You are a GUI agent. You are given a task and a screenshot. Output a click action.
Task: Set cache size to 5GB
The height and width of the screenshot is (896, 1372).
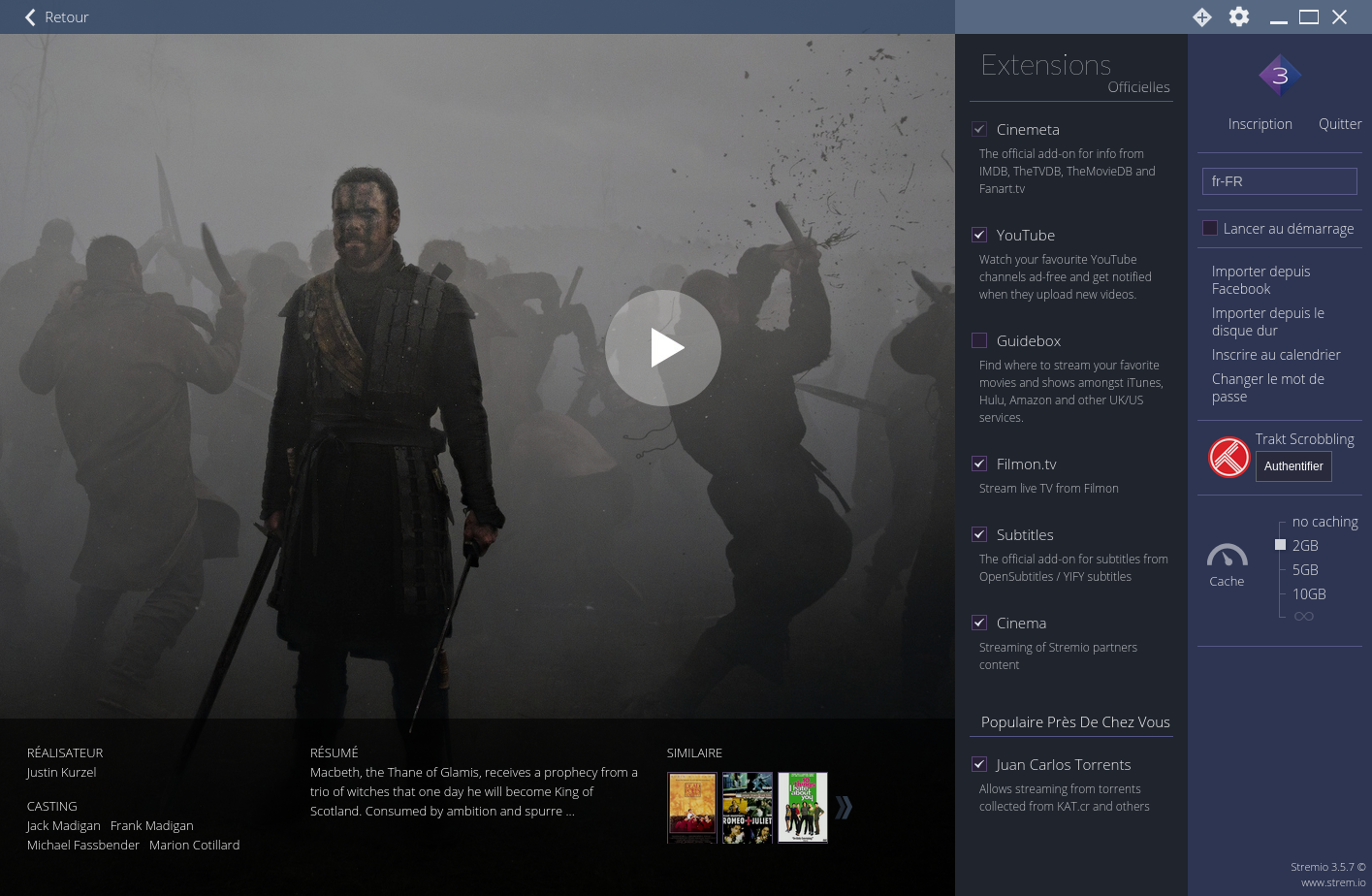tap(1305, 570)
